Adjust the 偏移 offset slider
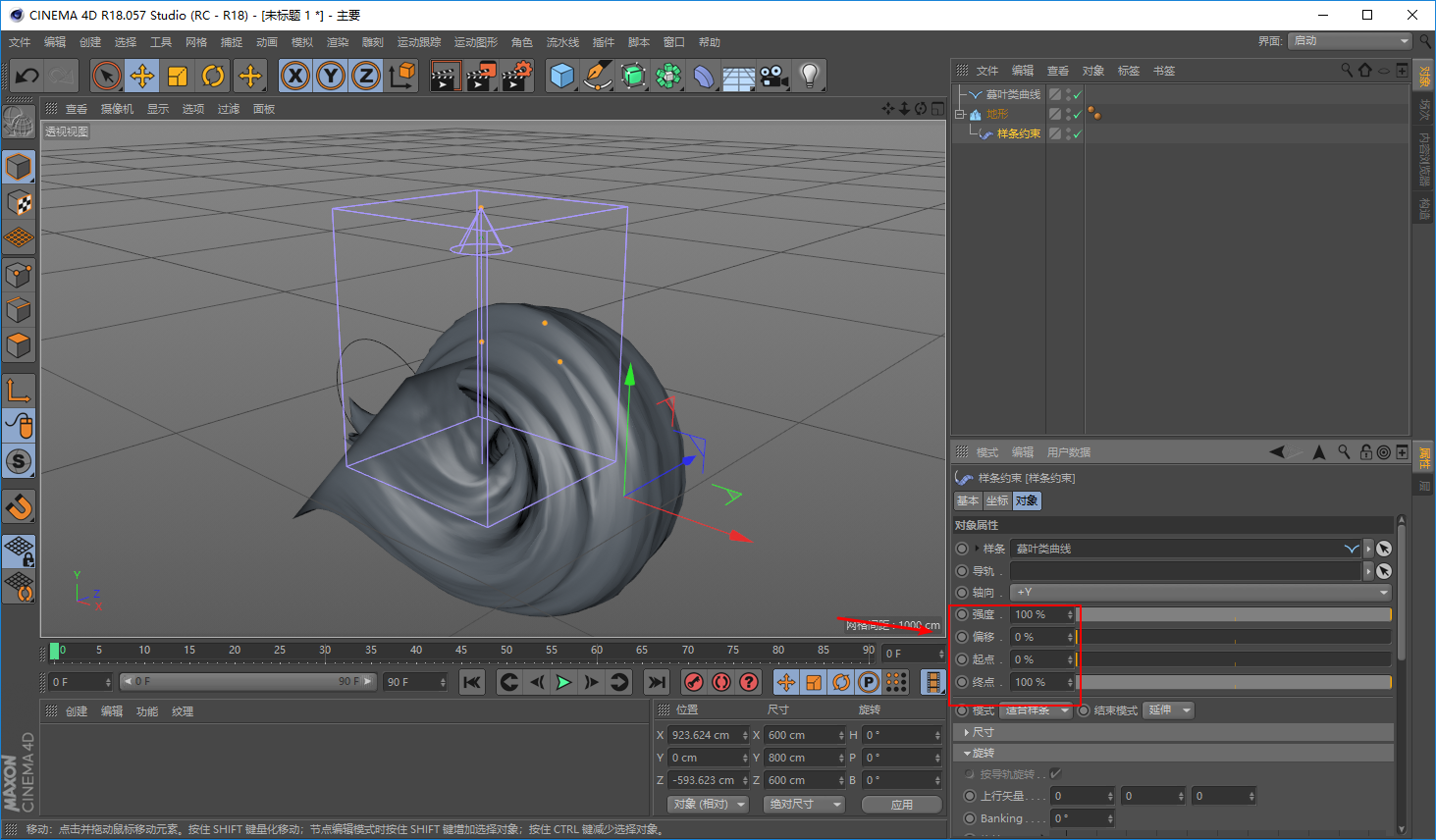1436x840 pixels. click(1235, 637)
